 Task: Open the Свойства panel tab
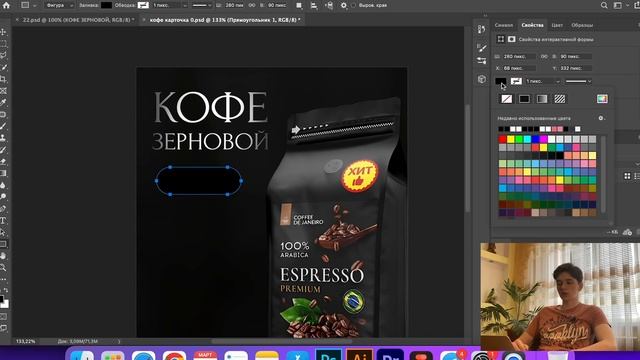[x=532, y=25]
